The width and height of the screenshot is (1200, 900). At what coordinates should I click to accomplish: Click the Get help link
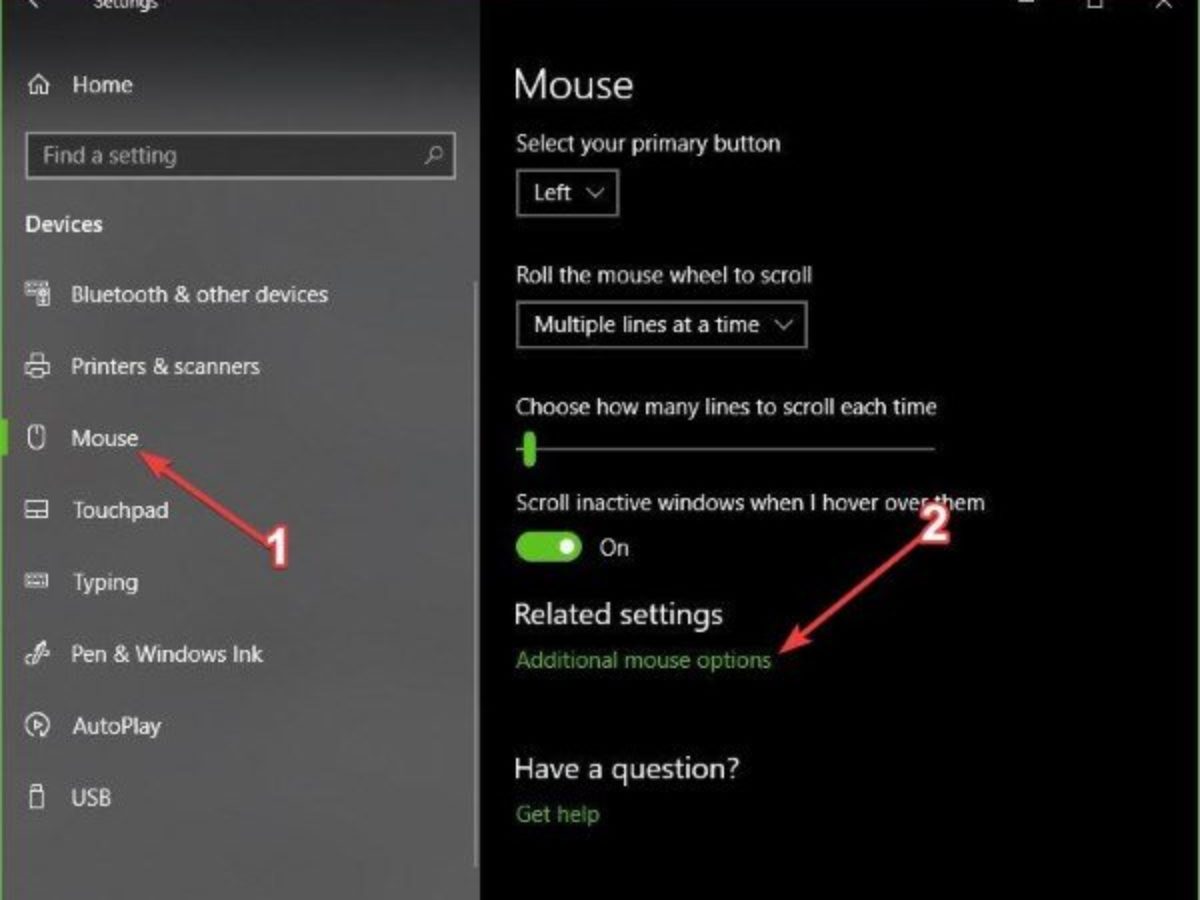pos(557,814)
